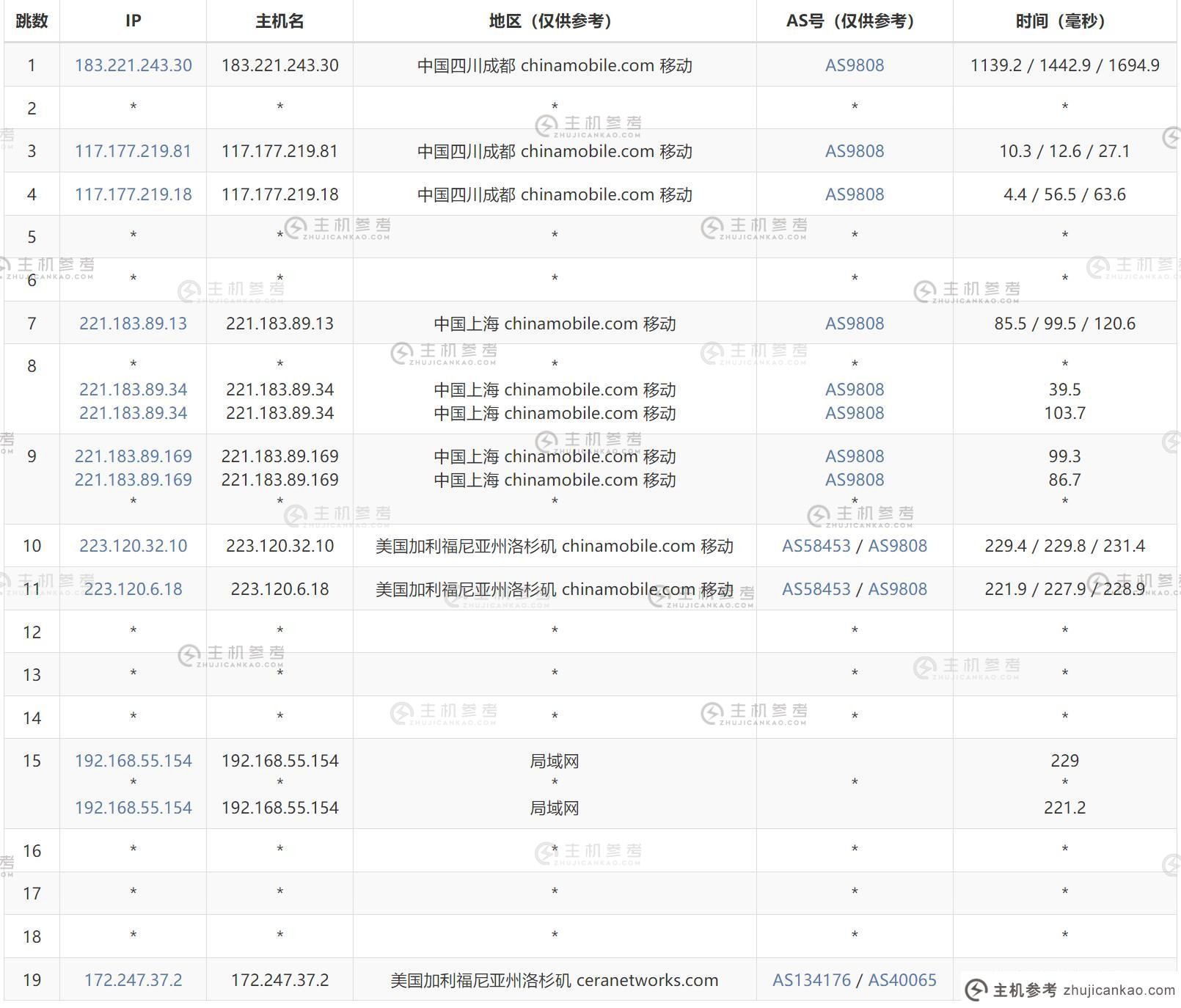Click AS9808 link in hop 4 row

(x=855, y=194)
